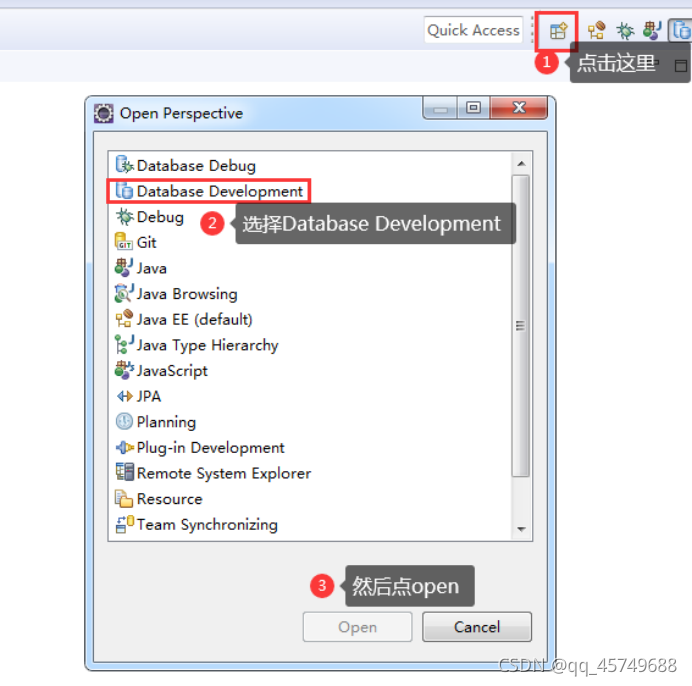Image resolution: width=692 pixels, height=686 pixels.
Task: Click the Resource perspective icon
Action: (x=124, y=498)
